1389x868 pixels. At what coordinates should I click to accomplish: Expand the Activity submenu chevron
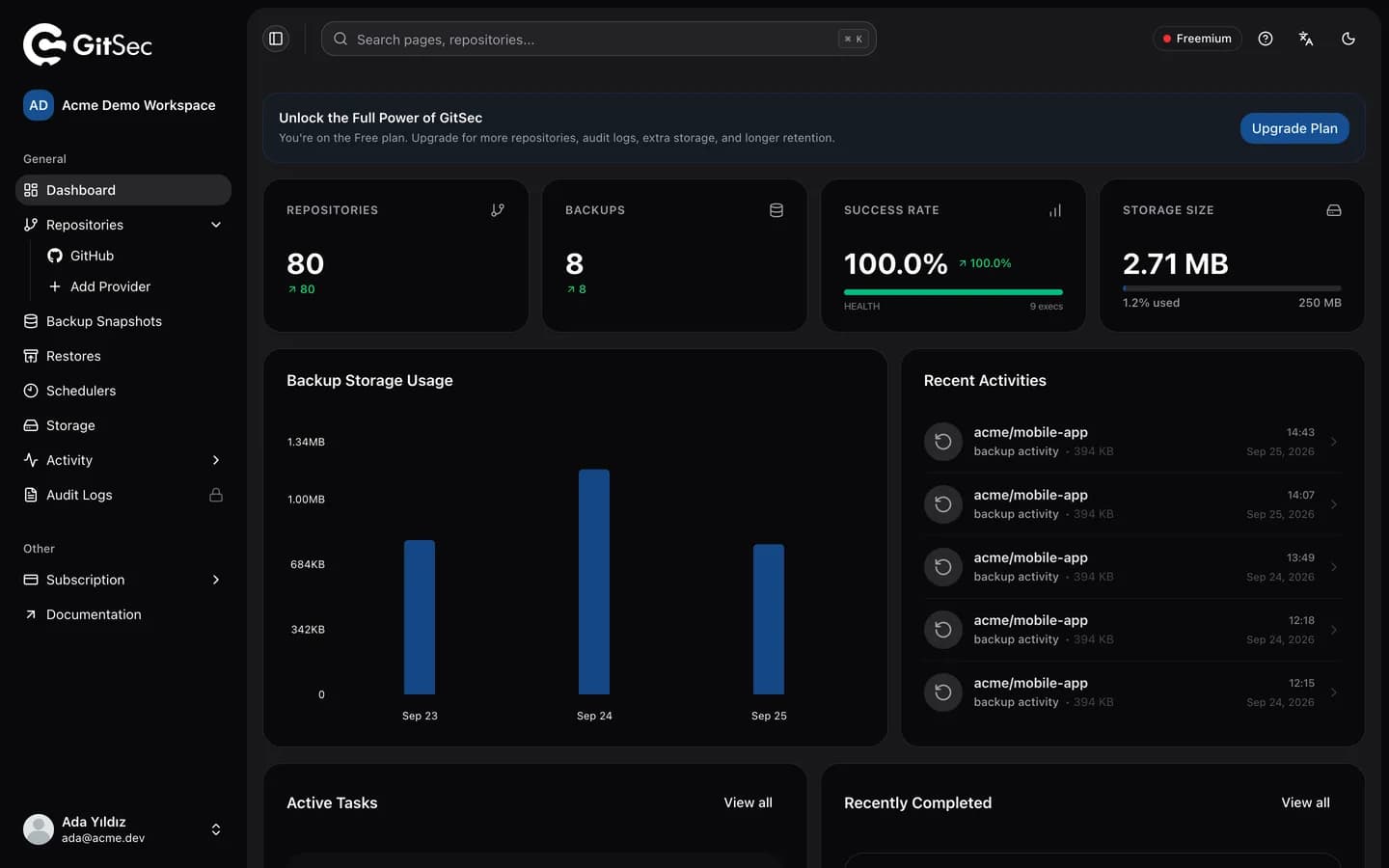(x=216, y=460)
